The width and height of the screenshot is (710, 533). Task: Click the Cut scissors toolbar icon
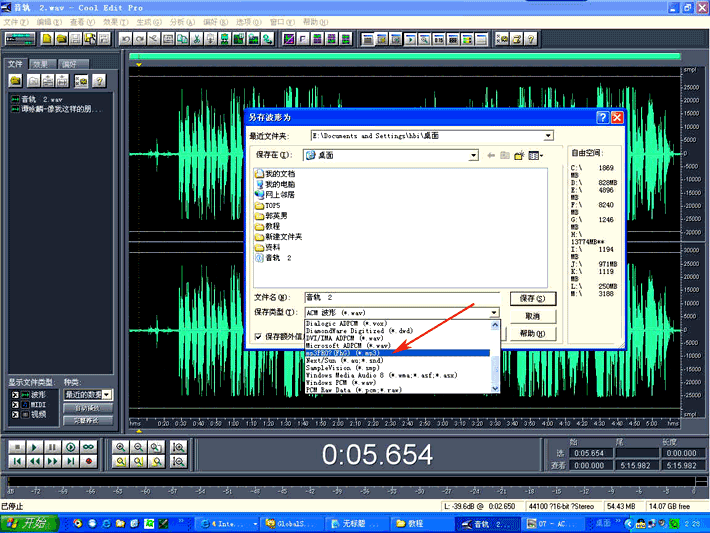pos(198,39)
